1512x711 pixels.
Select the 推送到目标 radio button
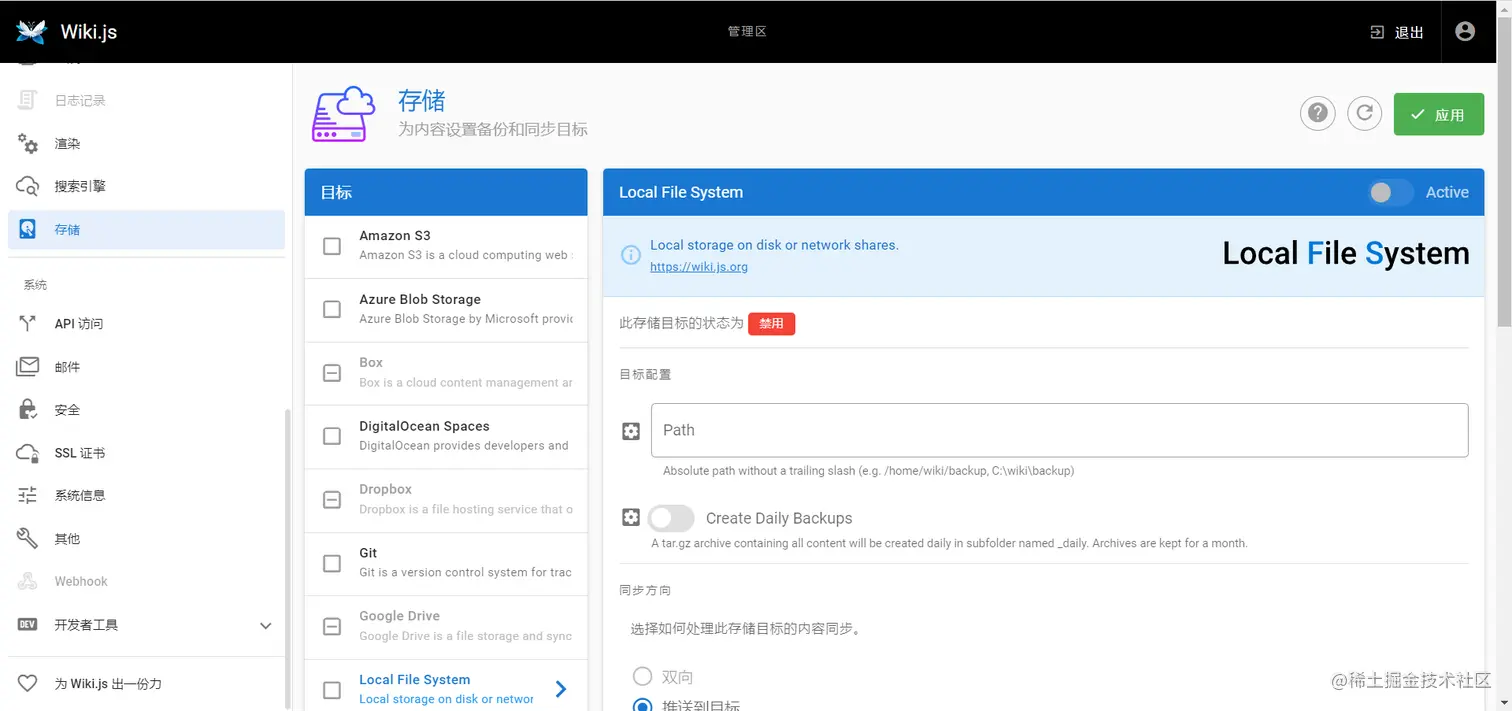pos(642,704)
